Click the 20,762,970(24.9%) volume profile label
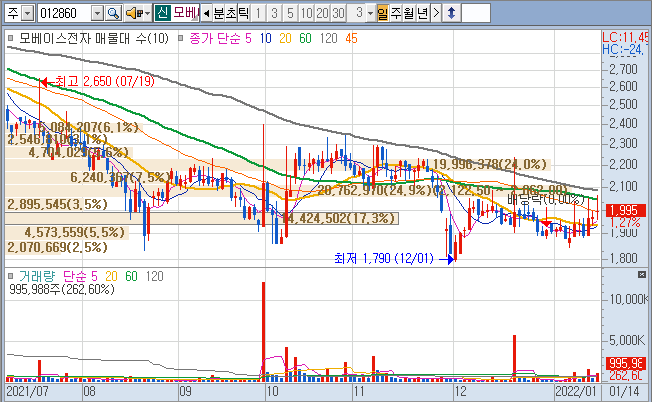 pyautogui.click(x=374, y=190)
